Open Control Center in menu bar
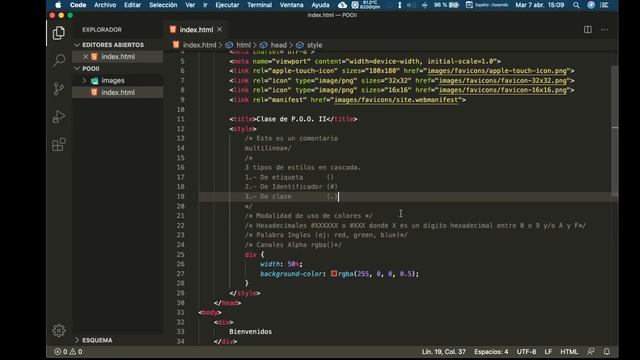 (x=604, y=5)
